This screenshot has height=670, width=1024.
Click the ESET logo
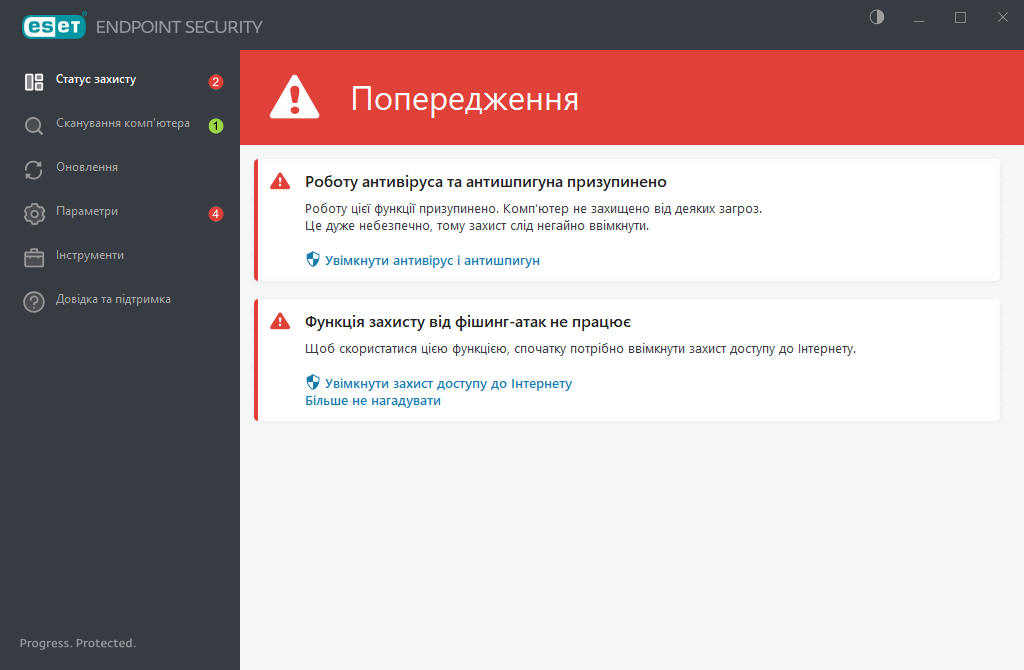[x=53, y=25]
